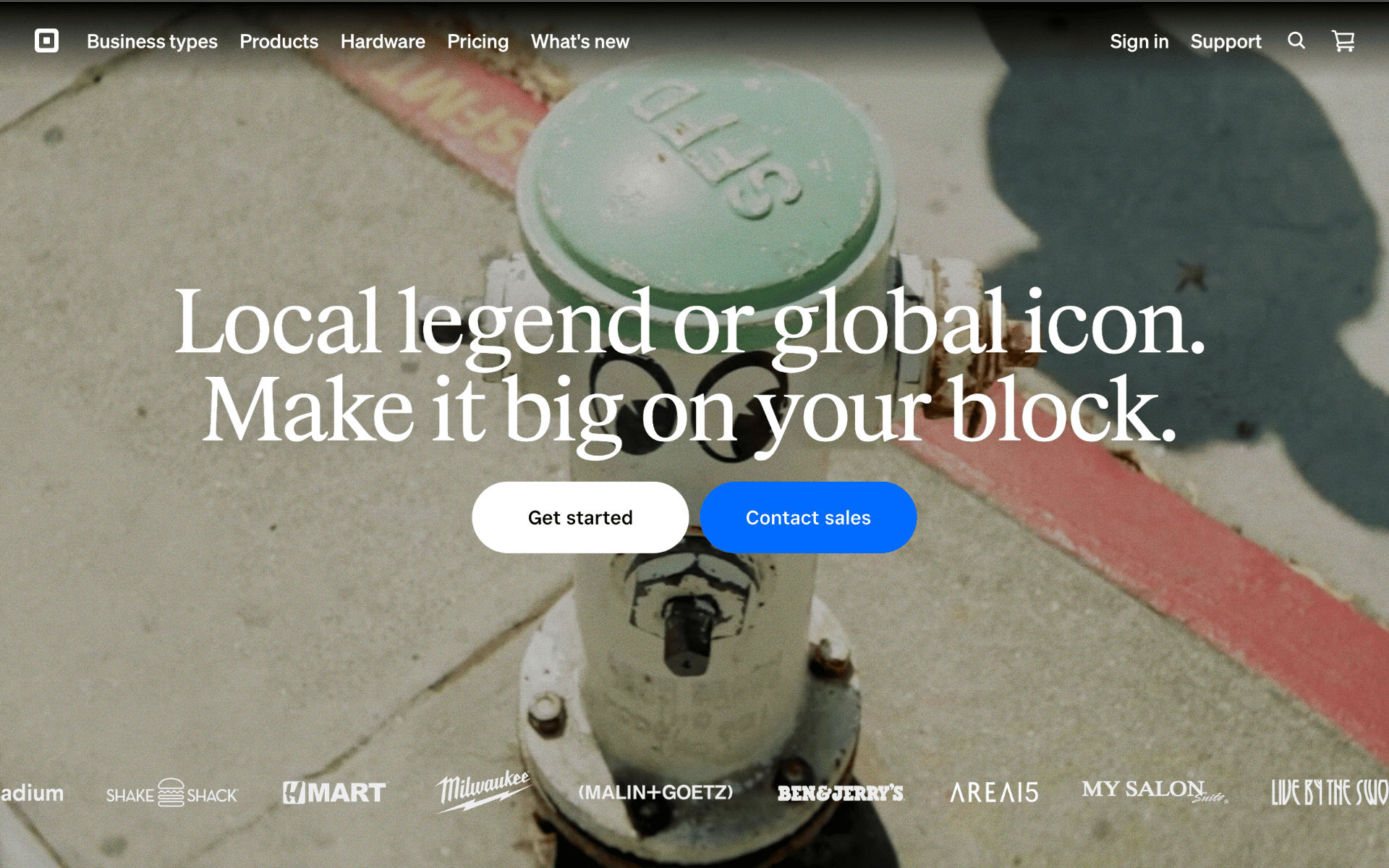
Task: Click the Square logo icon
Action: click(x=46, y=41)
